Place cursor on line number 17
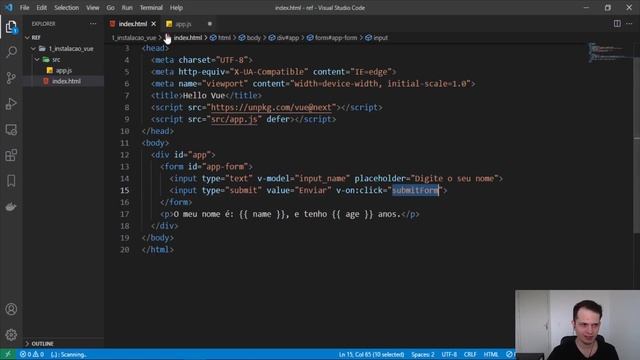The height and width of the screenshot is (360, 640). 125,214
